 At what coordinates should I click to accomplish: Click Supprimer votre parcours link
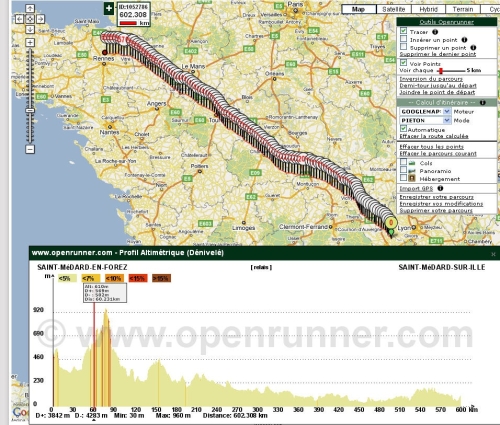[436, 211]
